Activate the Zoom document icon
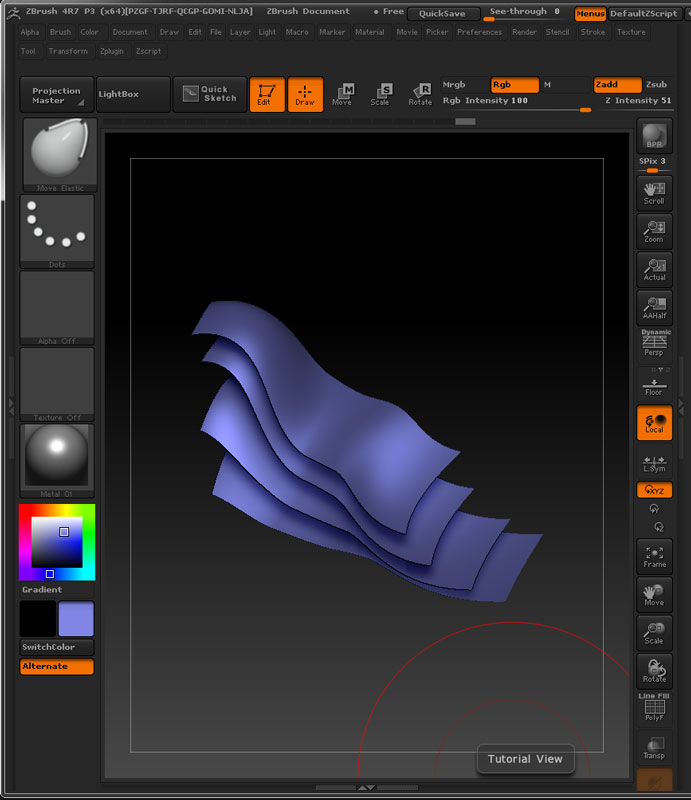 [x=654, y=231]
